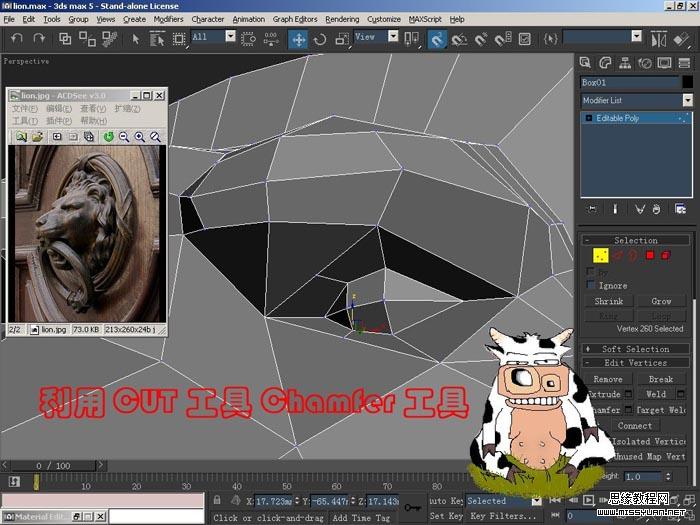
Task: Open the selection filter All dropdown
Action: 230,36
